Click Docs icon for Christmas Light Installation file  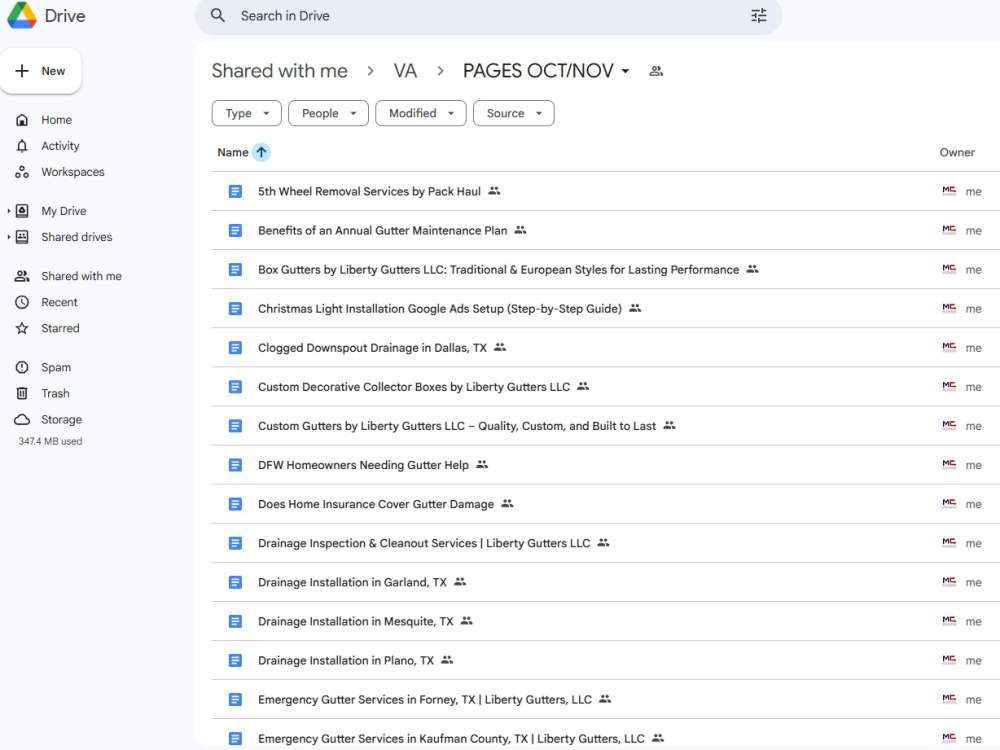click(235, 309)
